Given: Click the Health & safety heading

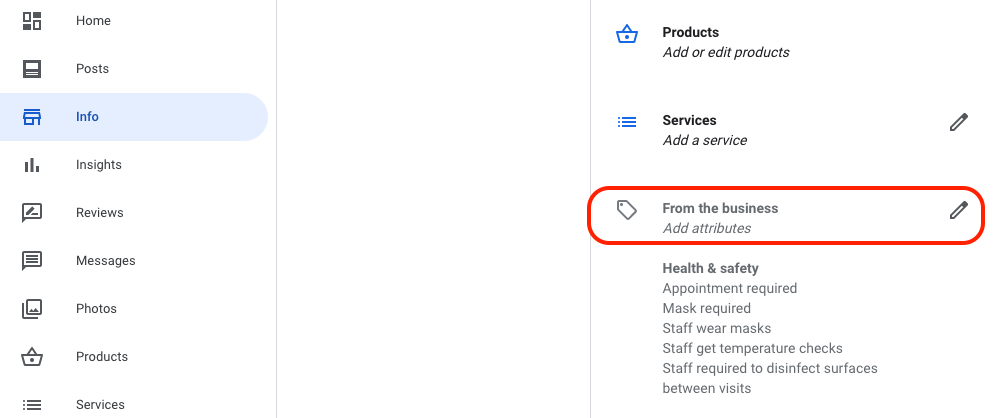Looking at the screenshot, I should 710,268.
